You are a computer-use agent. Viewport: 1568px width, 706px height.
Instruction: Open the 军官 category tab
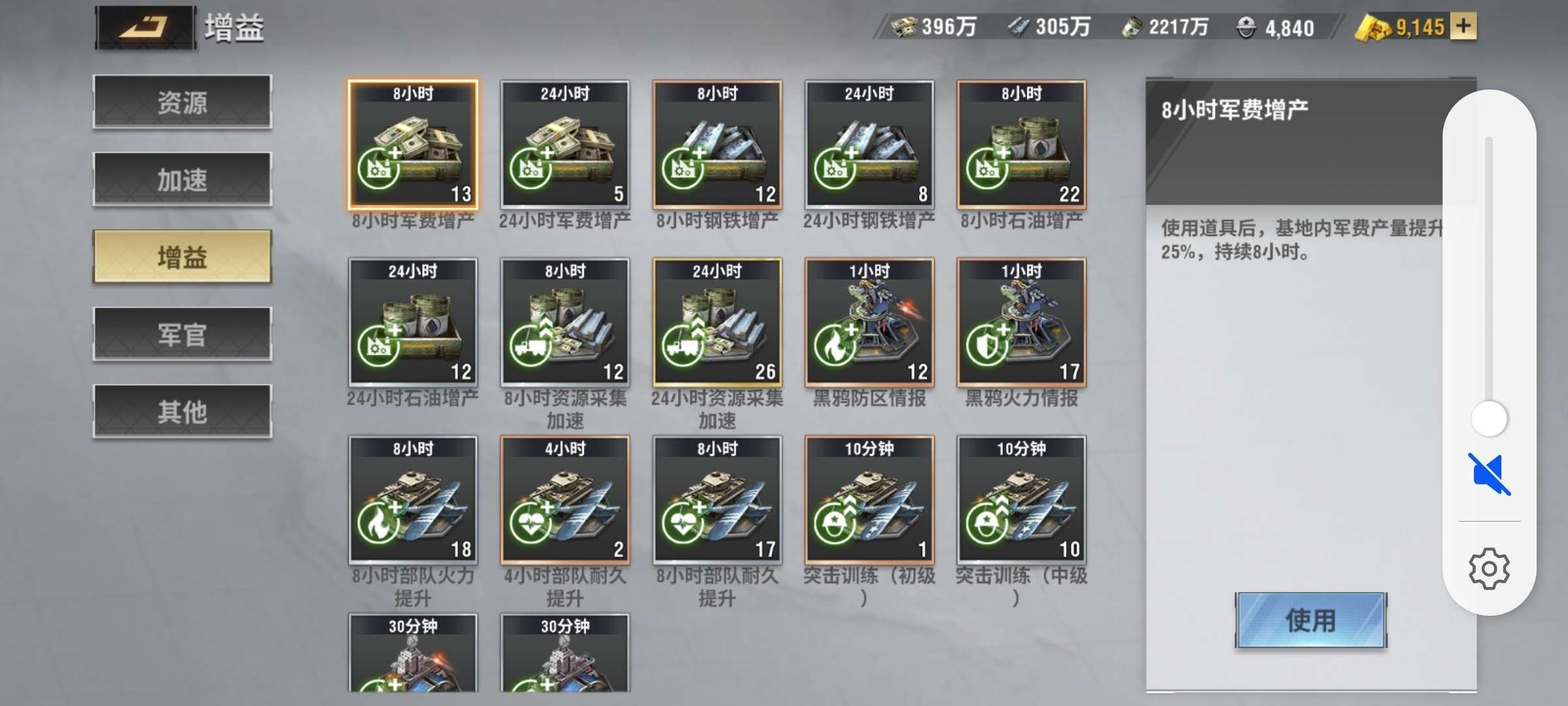click(182, 334)
